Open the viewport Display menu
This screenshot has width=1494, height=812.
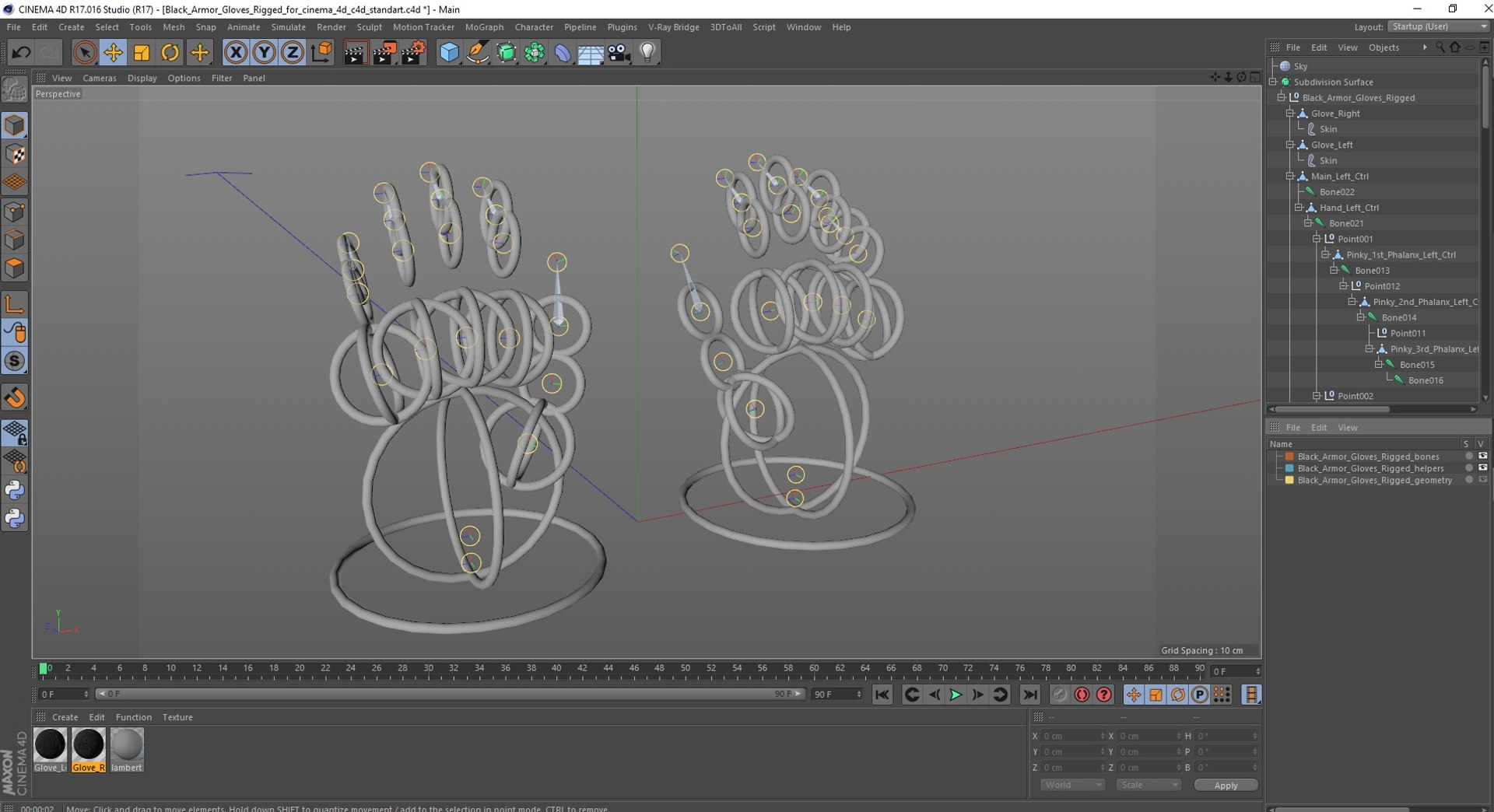pos(142,79)
